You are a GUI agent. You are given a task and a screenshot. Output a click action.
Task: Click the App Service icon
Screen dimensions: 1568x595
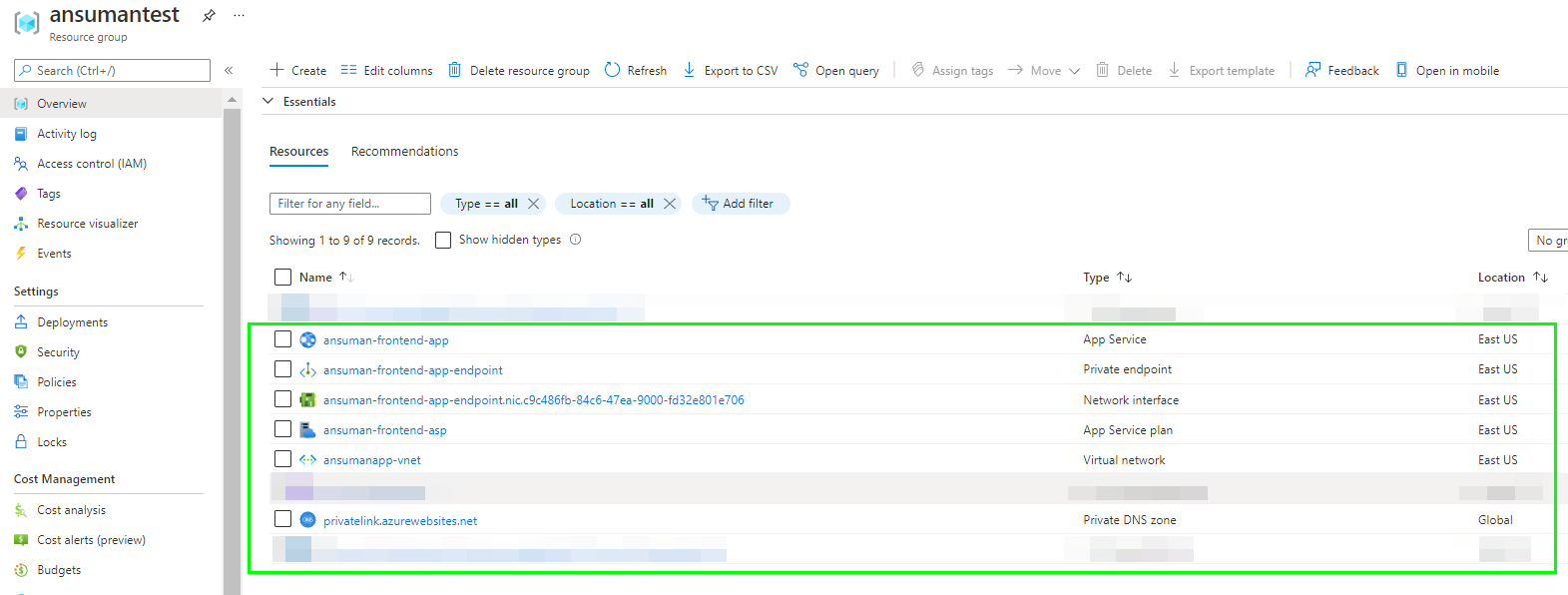pyautogui.click(x=307, y=339)
